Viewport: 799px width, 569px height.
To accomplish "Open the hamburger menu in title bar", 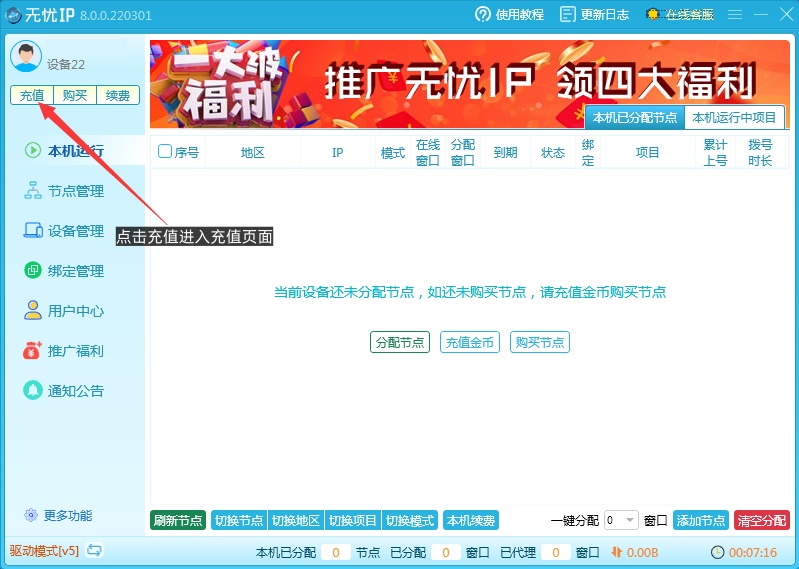I will pyautogui.click(x=734, y=14).
